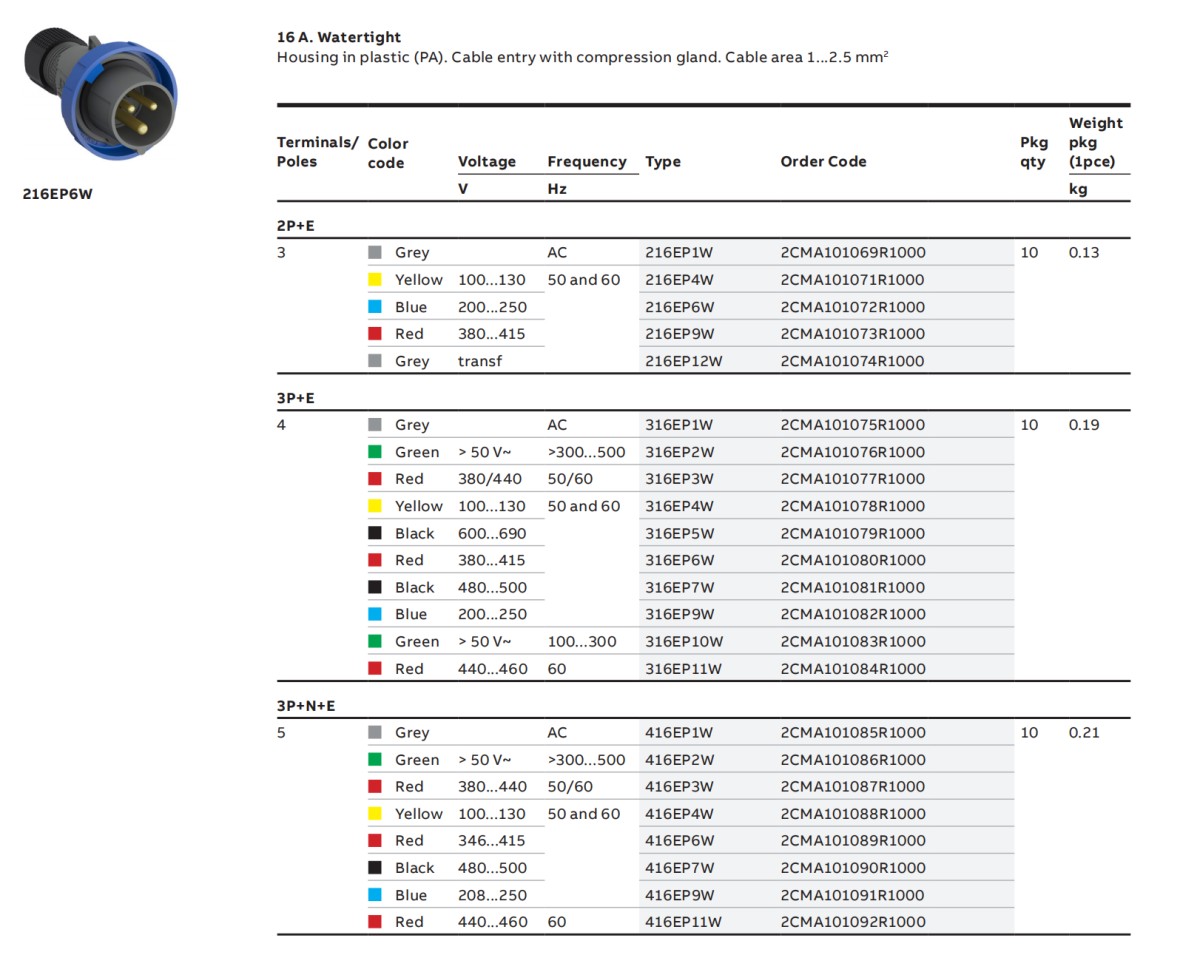This screenshot has width=1200, height=958.
Task: Select type cell 316EP3W
Action: (x=679, y=479)
